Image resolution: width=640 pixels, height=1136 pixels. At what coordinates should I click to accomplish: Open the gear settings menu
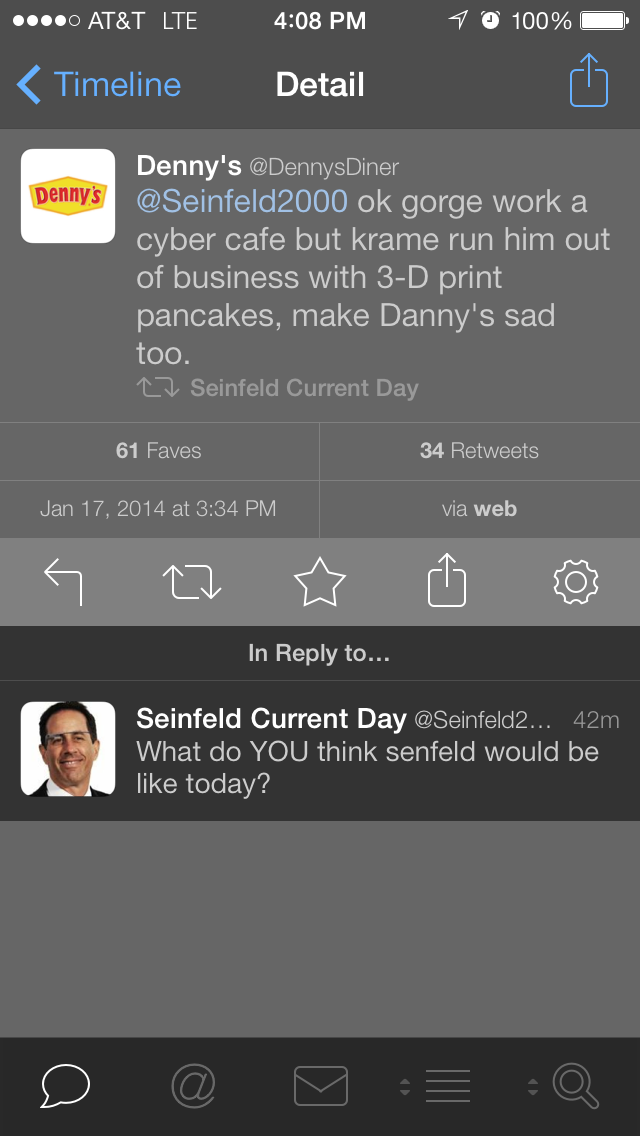click(x=575, y=582)
